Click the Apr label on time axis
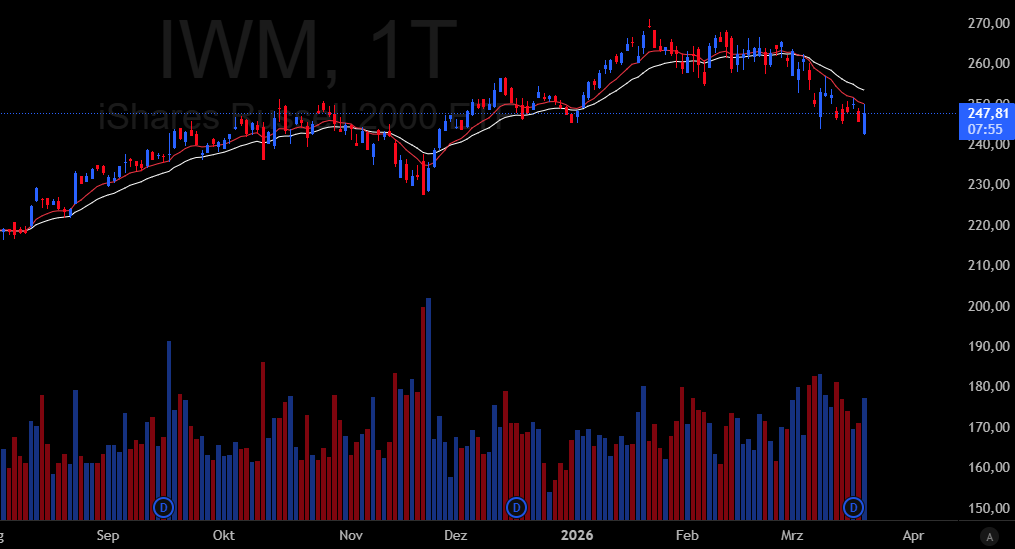 [913, 536]
